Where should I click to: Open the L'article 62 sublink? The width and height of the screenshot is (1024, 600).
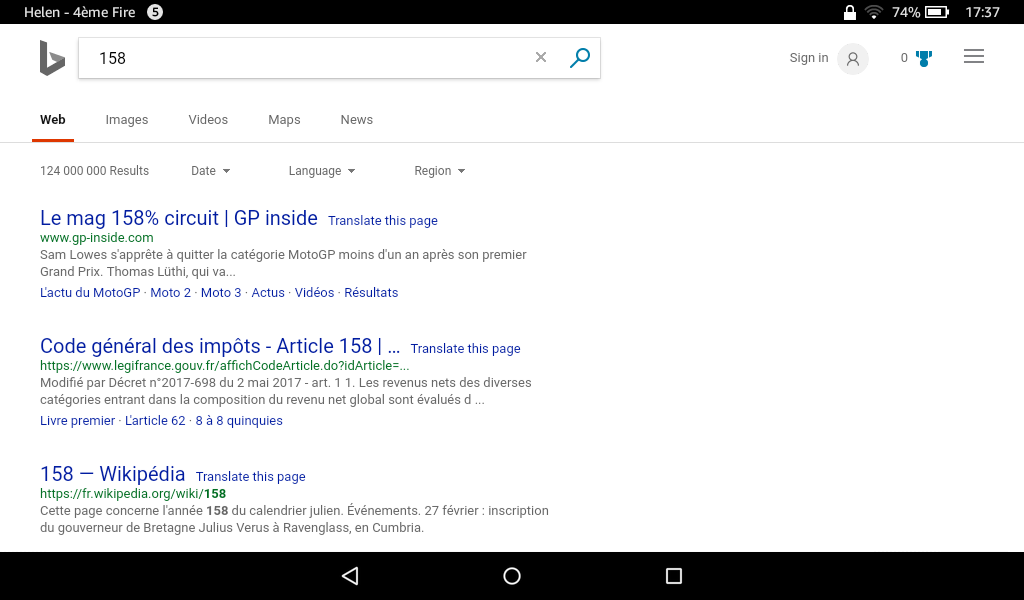tap(155, 420)
